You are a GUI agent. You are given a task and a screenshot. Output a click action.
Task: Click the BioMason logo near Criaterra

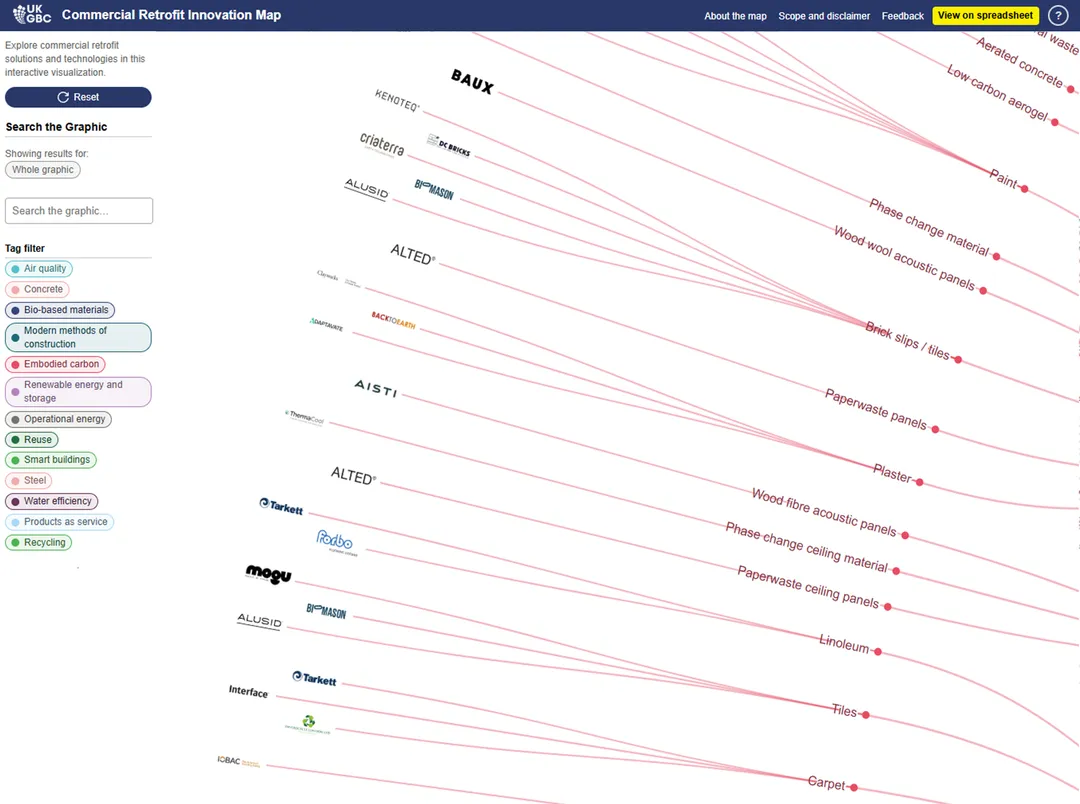pos(434,189)
